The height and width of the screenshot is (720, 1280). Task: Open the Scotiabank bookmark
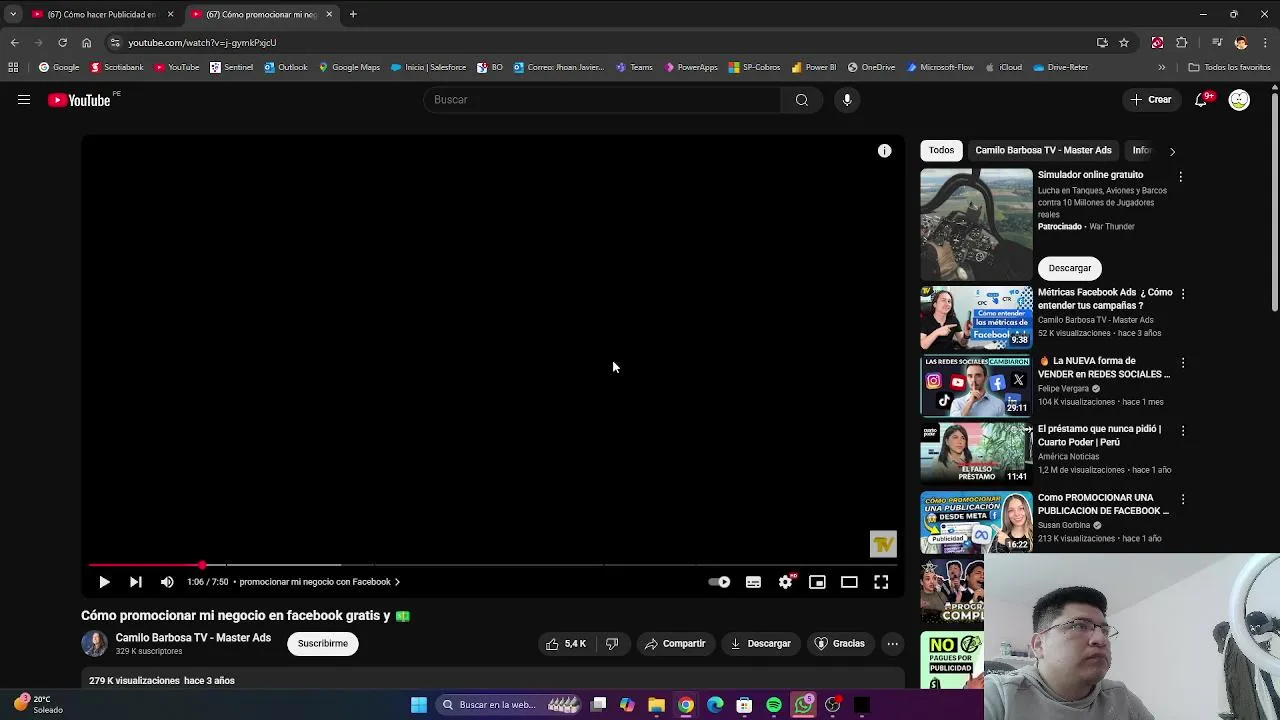click(x=117, y=68)
